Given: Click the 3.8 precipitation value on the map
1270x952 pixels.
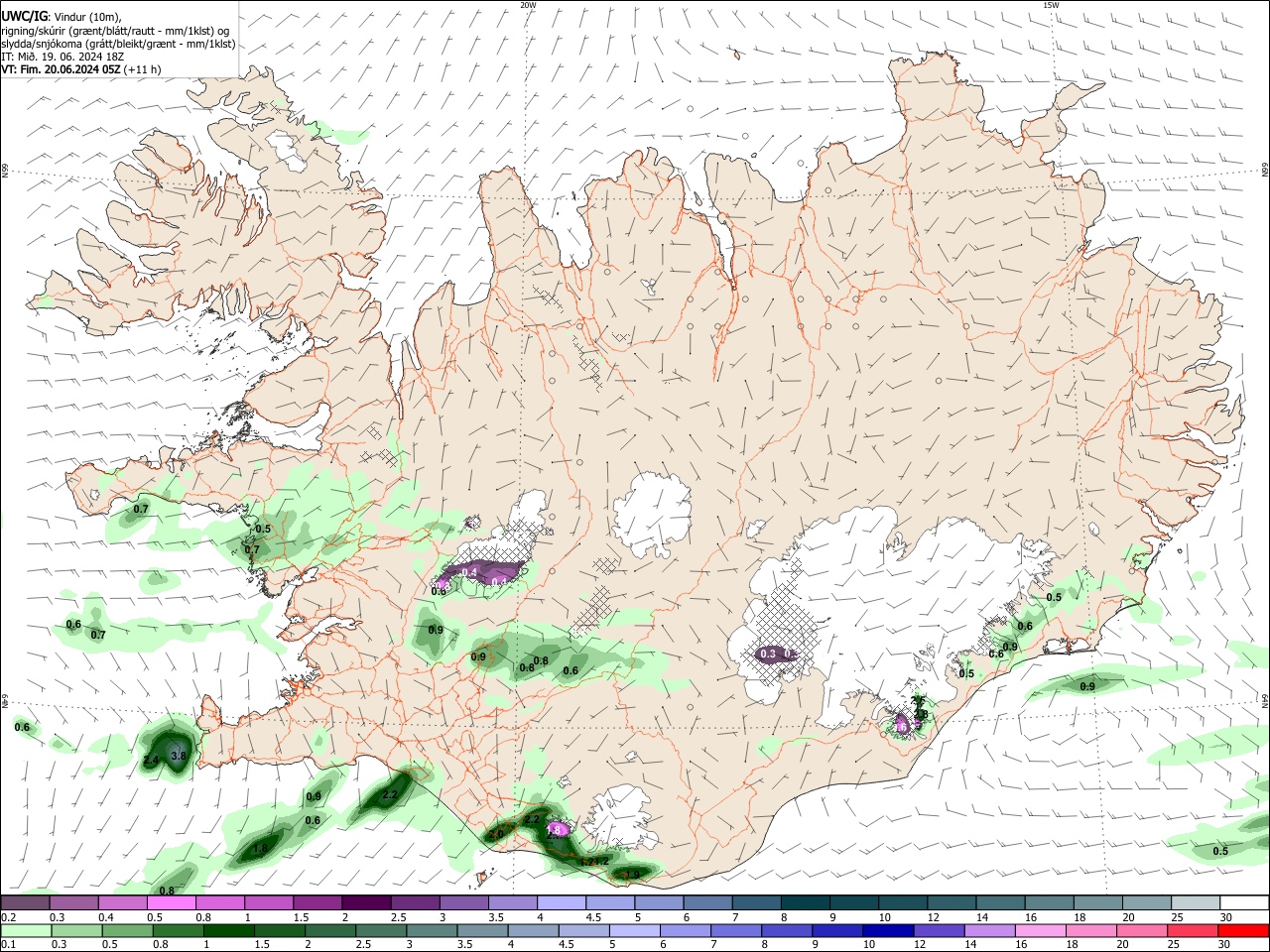Looking at the screenshot, I should click(179, 756).
